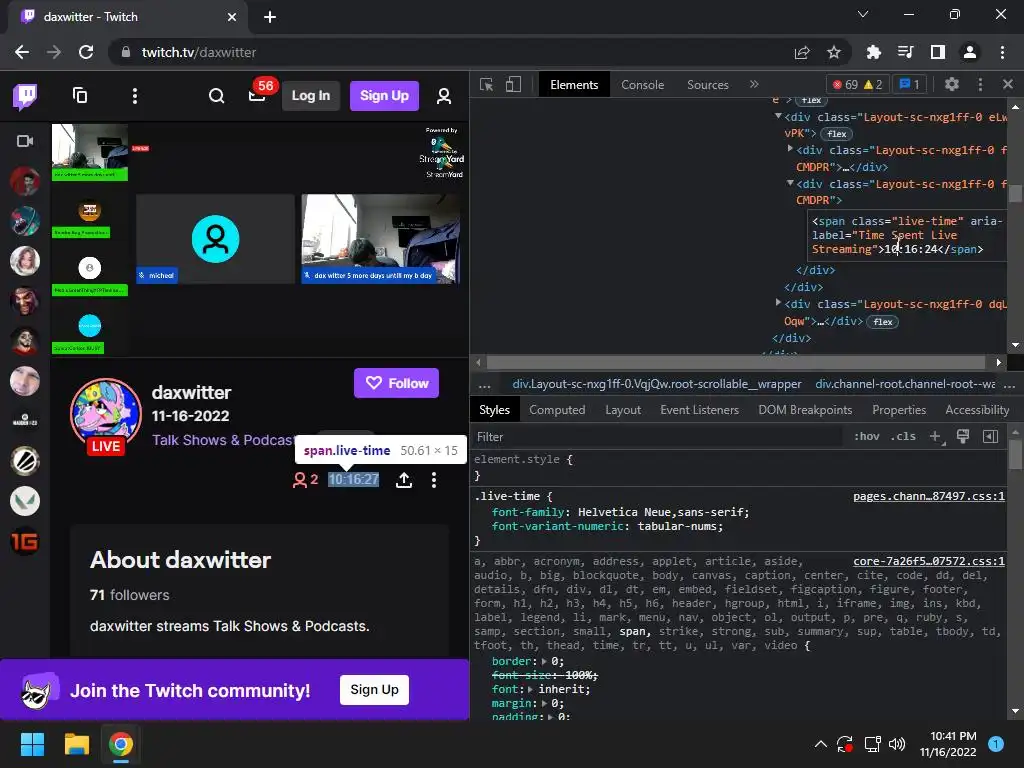Reload the Twitch page
The width and height of the screenshot is (1024, 768).
click(86, 52)
